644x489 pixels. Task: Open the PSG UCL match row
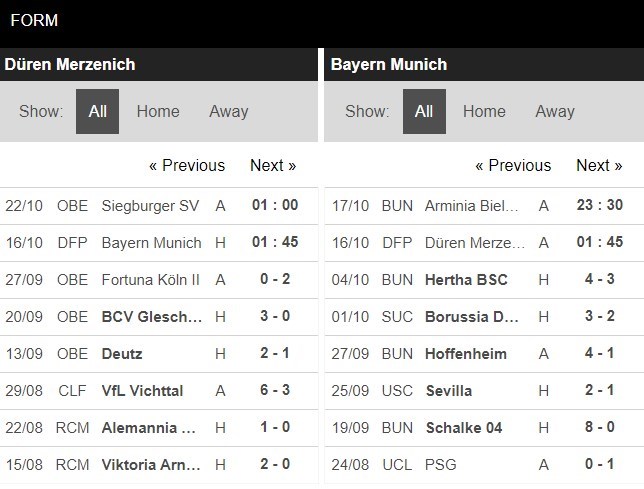484,464
